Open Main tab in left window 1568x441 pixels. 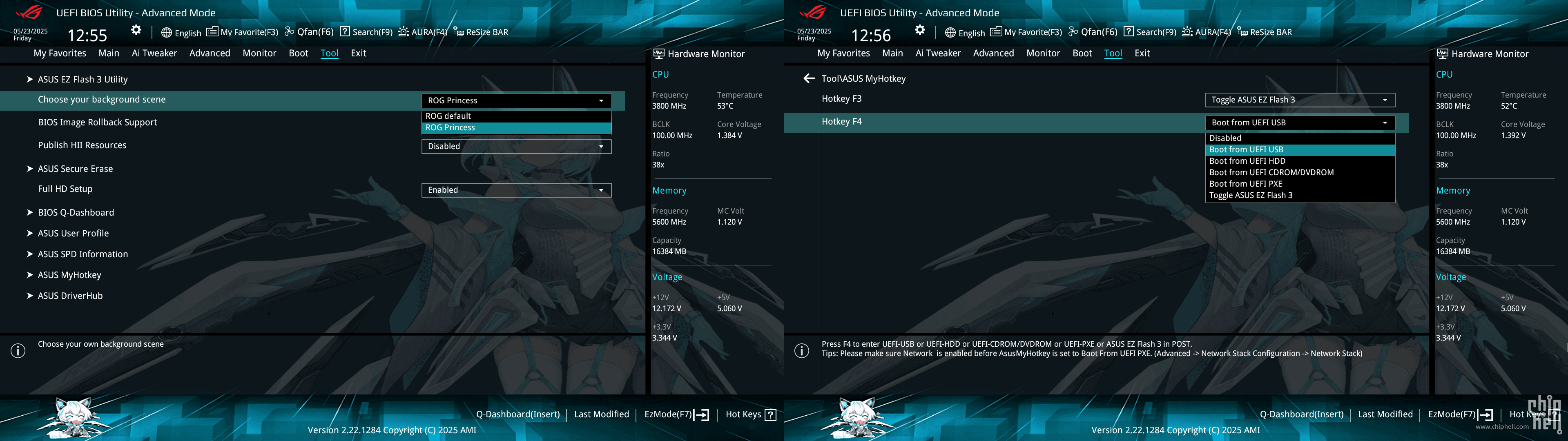[x=109, y=53]
